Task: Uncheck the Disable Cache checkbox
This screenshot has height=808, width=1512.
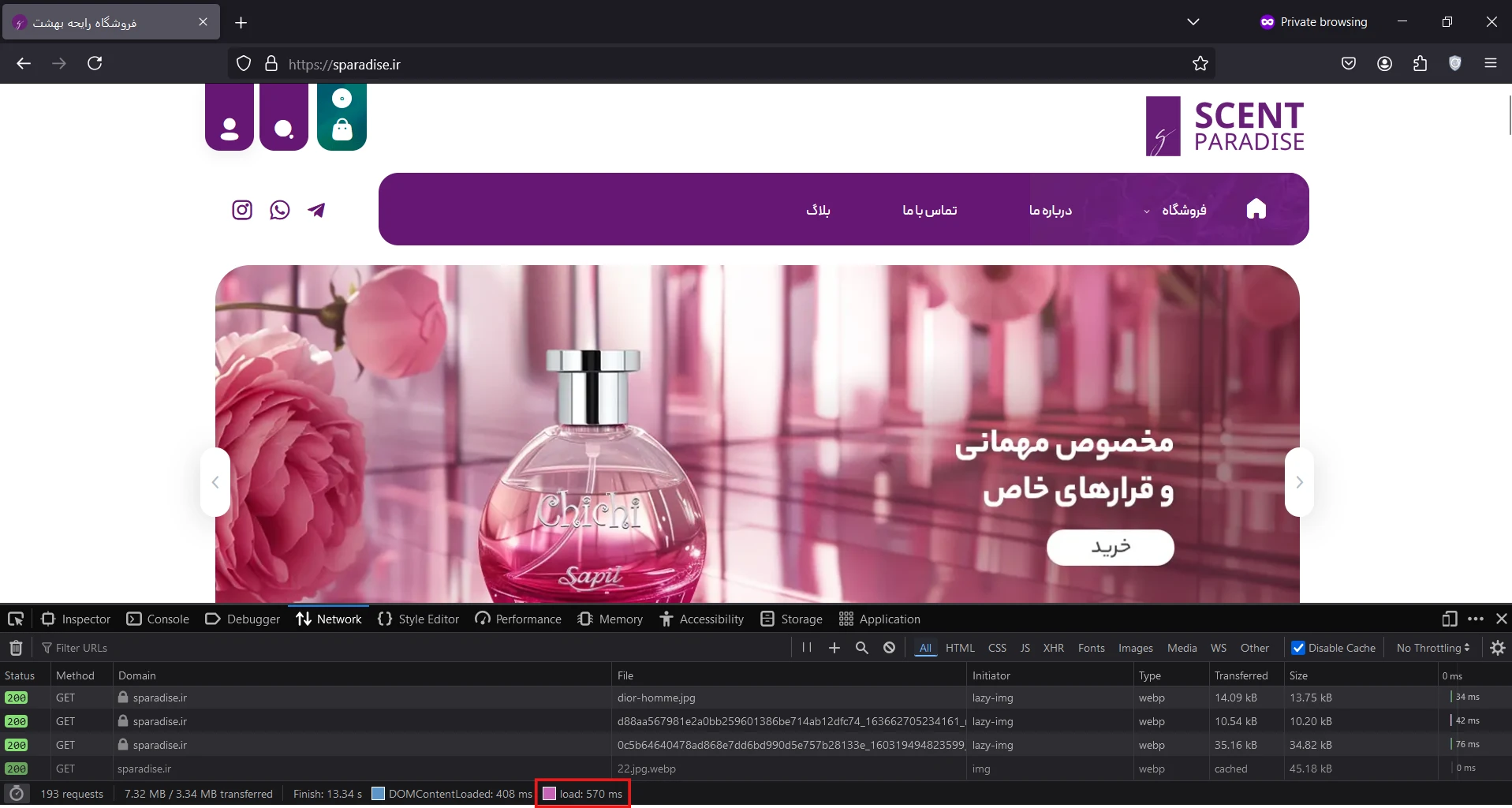Action: pyautogui.click(x=1298, y=648)
